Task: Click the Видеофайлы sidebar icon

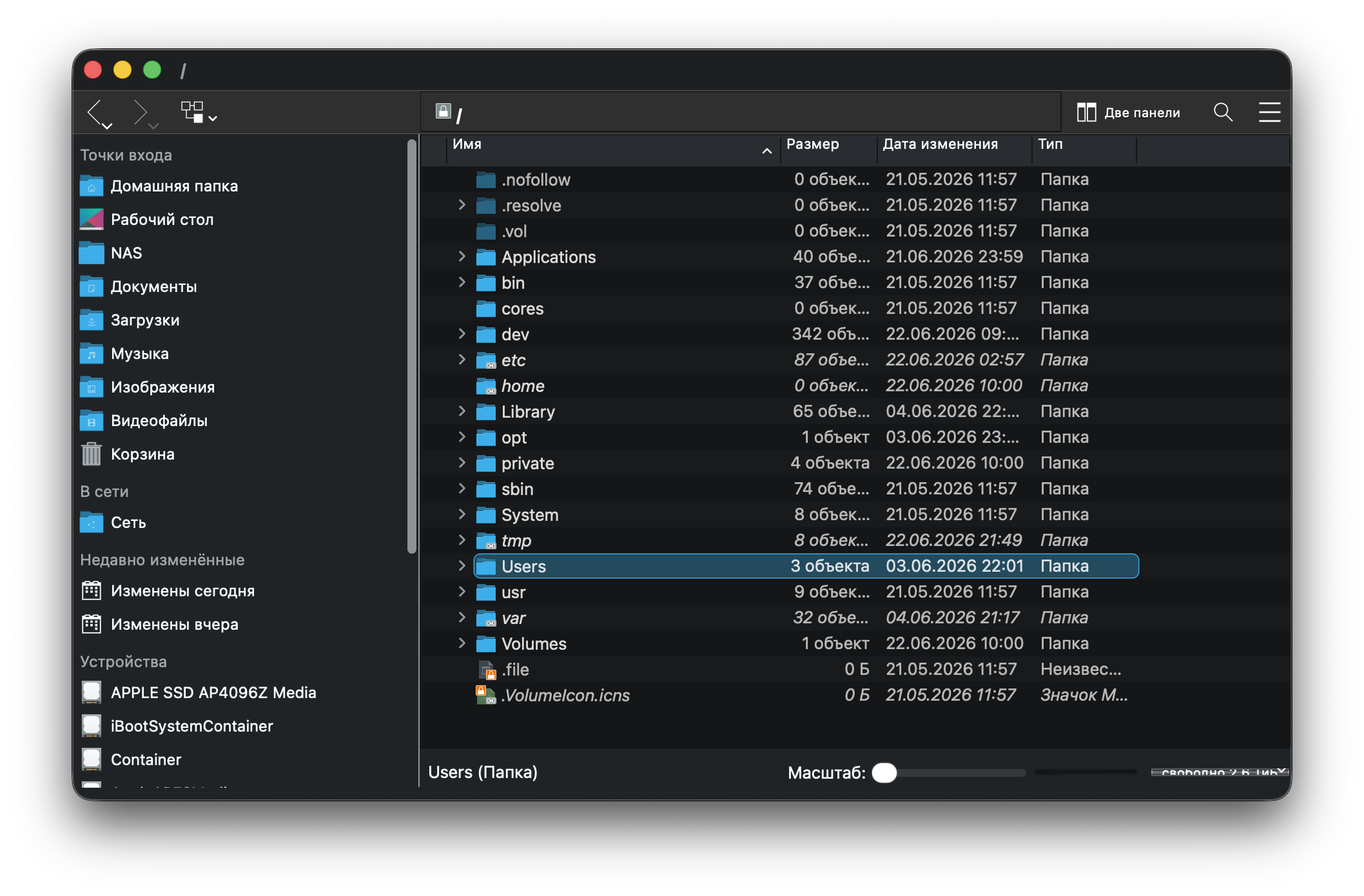Action: [x=92, y=421]
